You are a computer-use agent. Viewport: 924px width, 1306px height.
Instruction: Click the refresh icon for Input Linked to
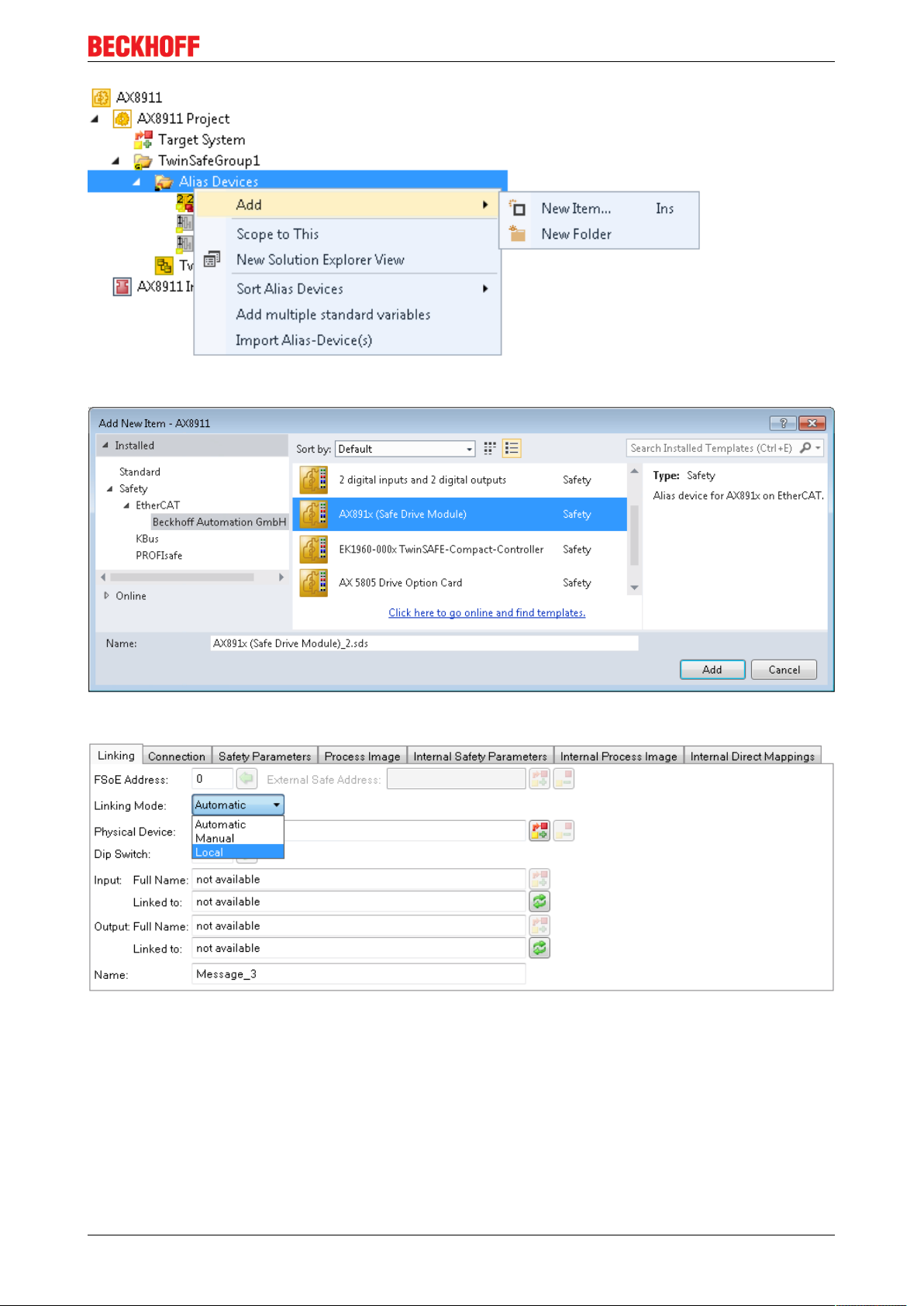click(540, 901)
